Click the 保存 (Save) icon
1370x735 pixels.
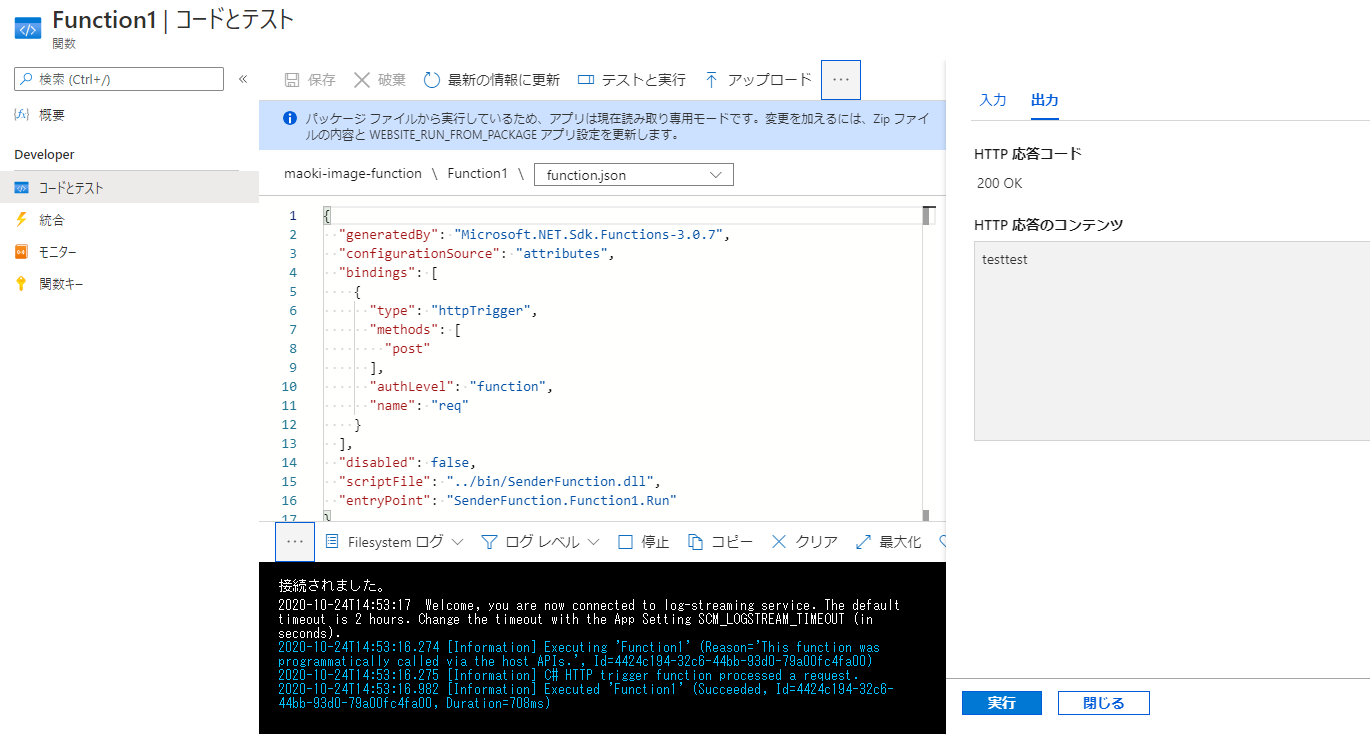click(308, 79)
